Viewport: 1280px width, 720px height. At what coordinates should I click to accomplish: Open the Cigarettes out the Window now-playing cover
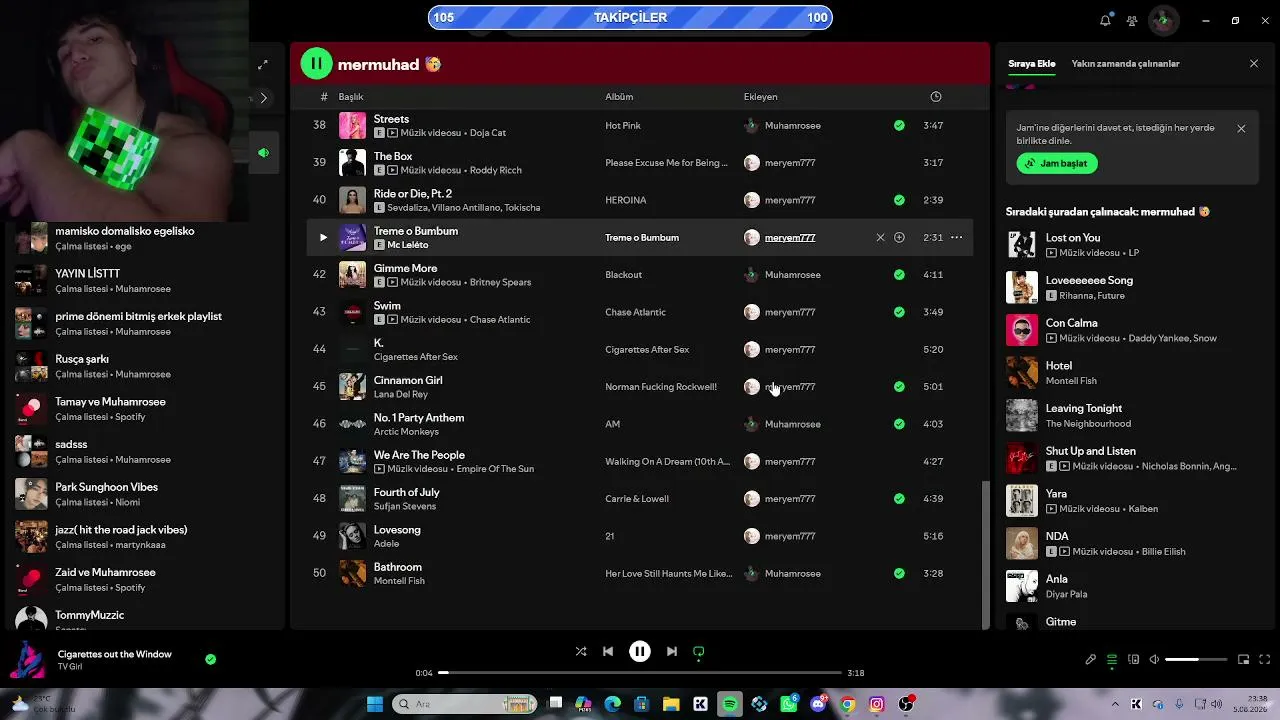pos(27,660)
